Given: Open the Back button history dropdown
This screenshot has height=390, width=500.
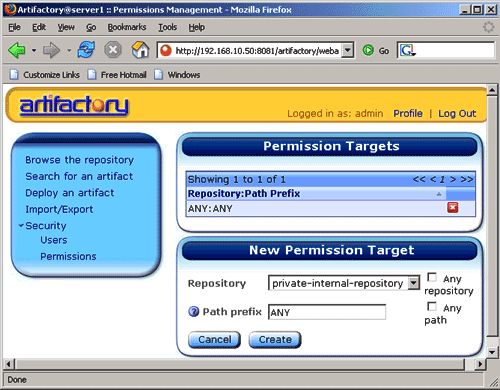Looking at the screenshot, I should click(x=34, y=51).
